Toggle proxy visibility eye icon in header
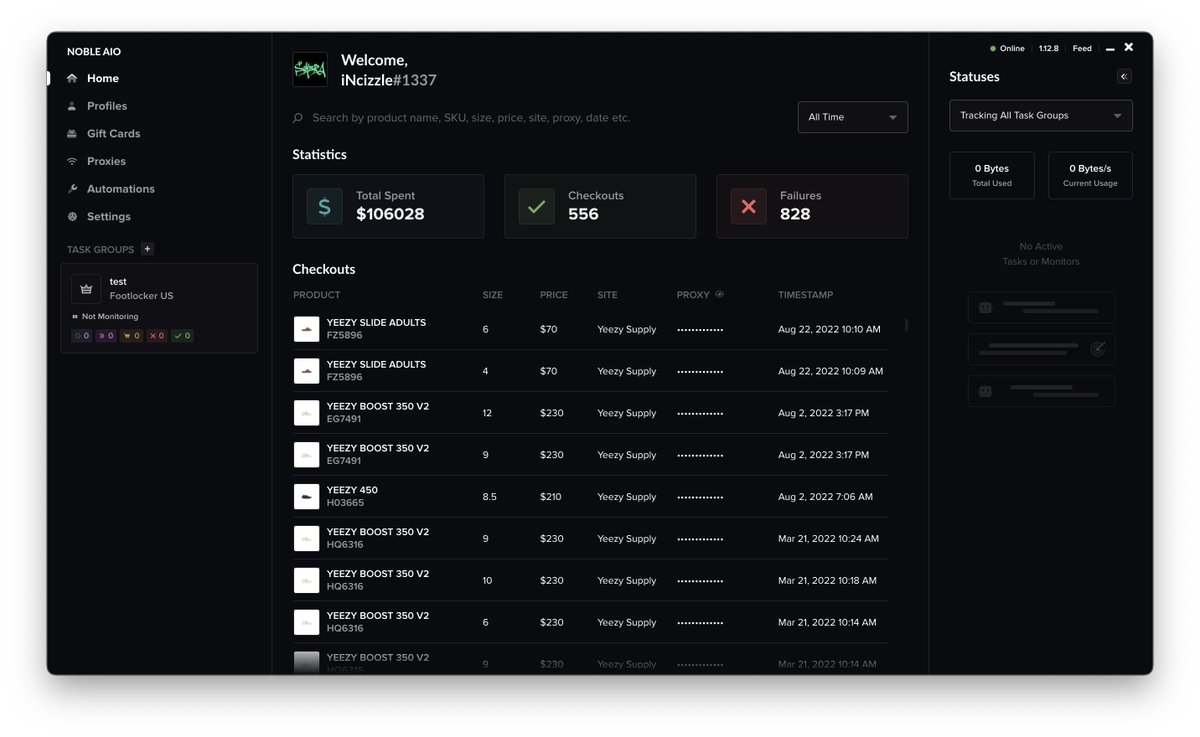 pos(720,295)
